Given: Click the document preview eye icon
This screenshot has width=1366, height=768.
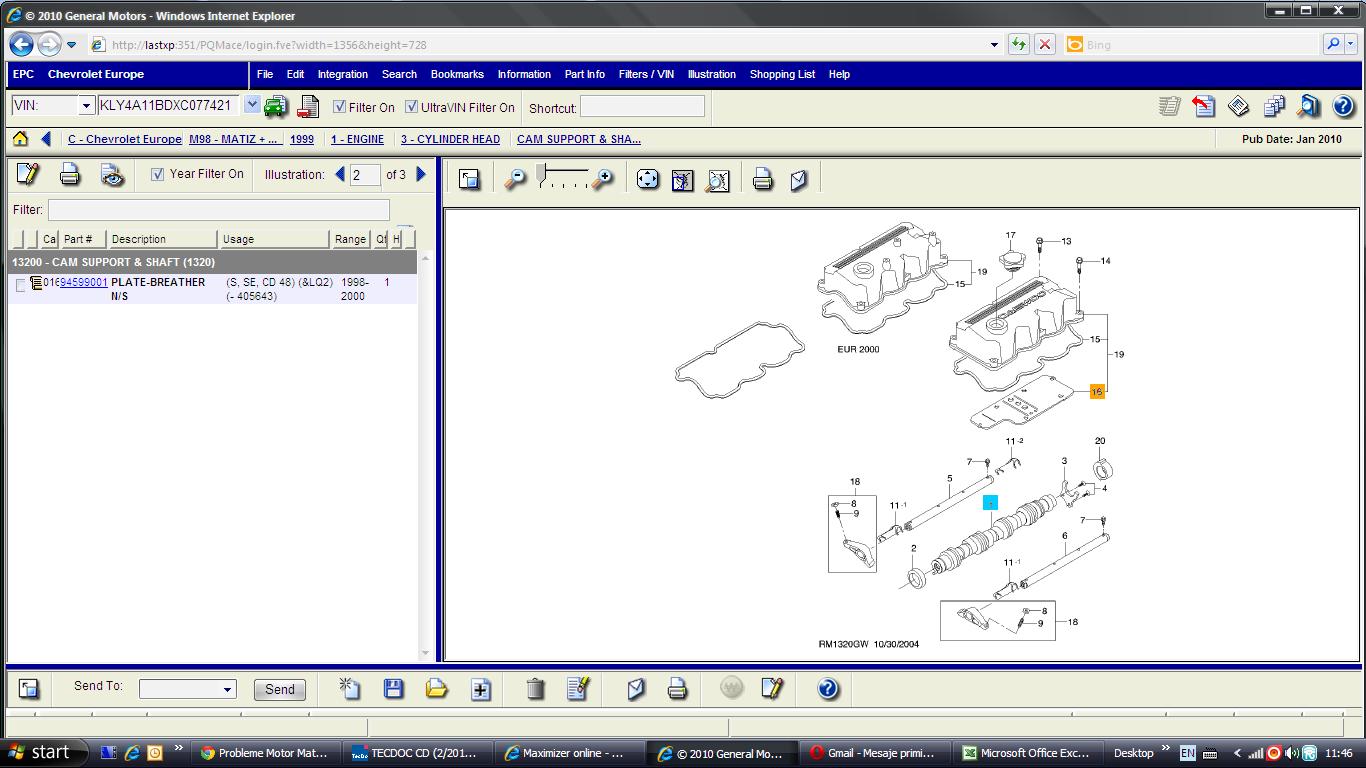Looking at the screenshot, I should (112, 174).
